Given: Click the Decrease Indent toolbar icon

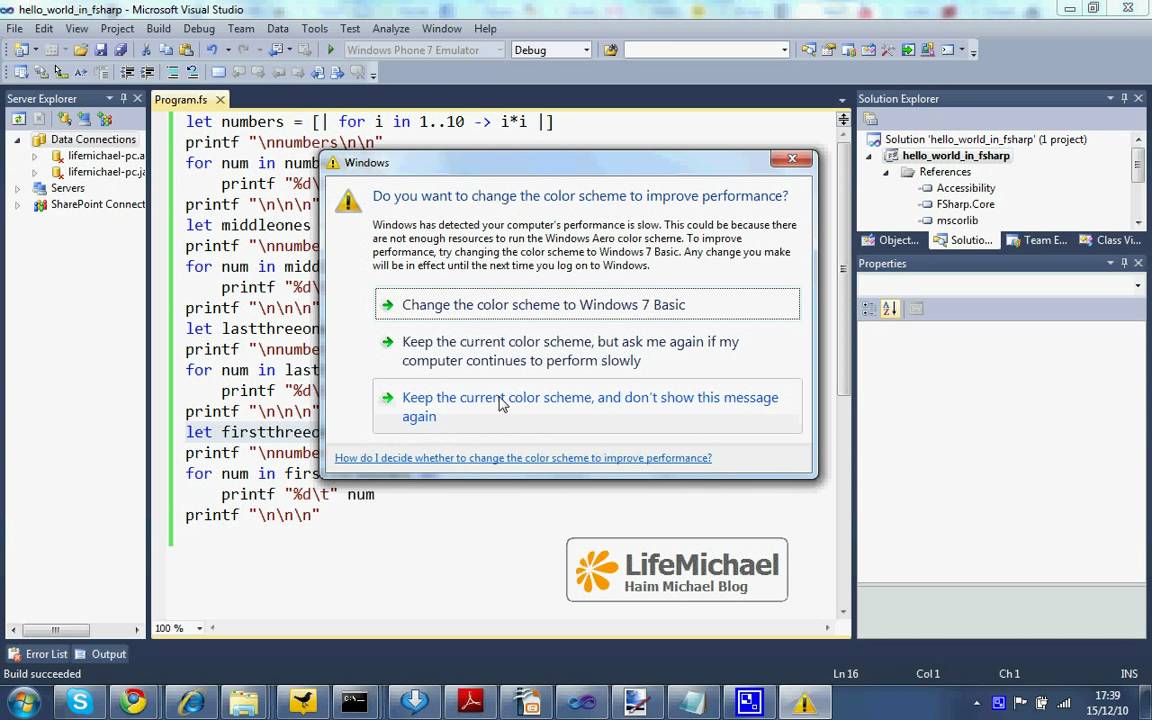Looking at the screenshot, I should pos(127,72).
